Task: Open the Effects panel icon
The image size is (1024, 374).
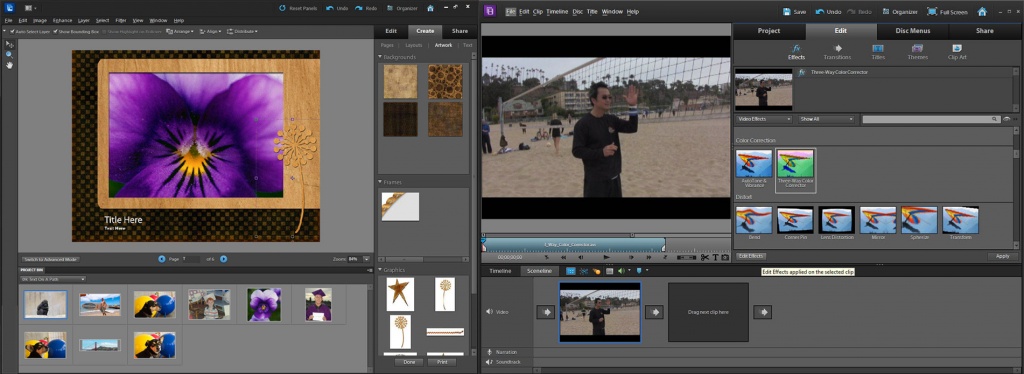Action: point(796,52)
